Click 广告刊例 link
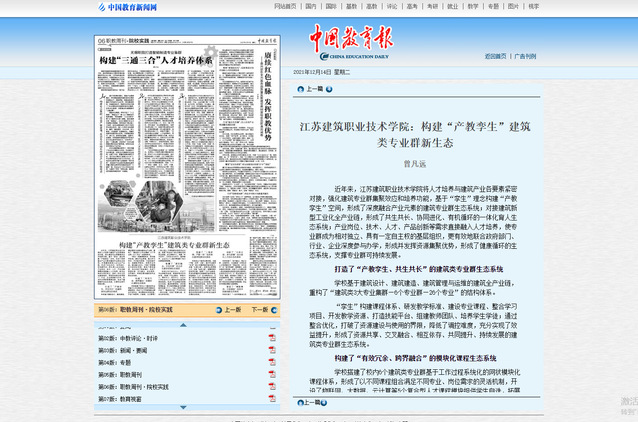 [x=525, y=56]
